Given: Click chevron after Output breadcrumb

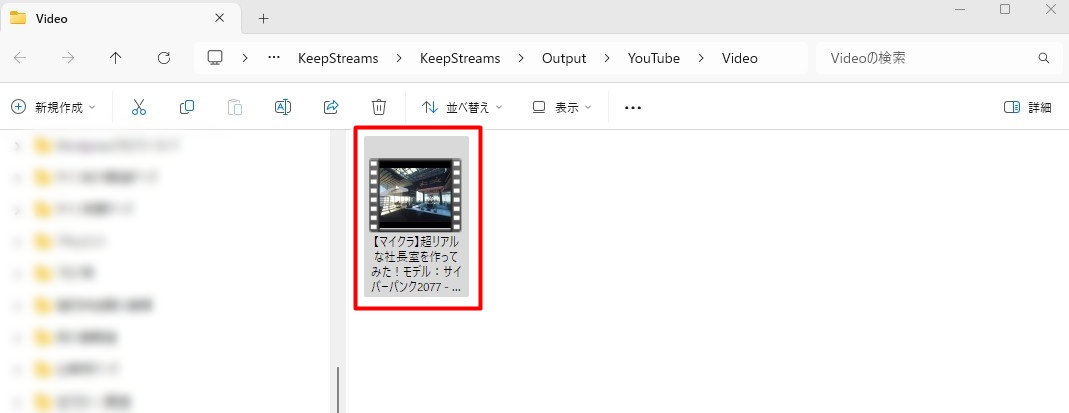Looking at the screenshot, I should point(607,59).
